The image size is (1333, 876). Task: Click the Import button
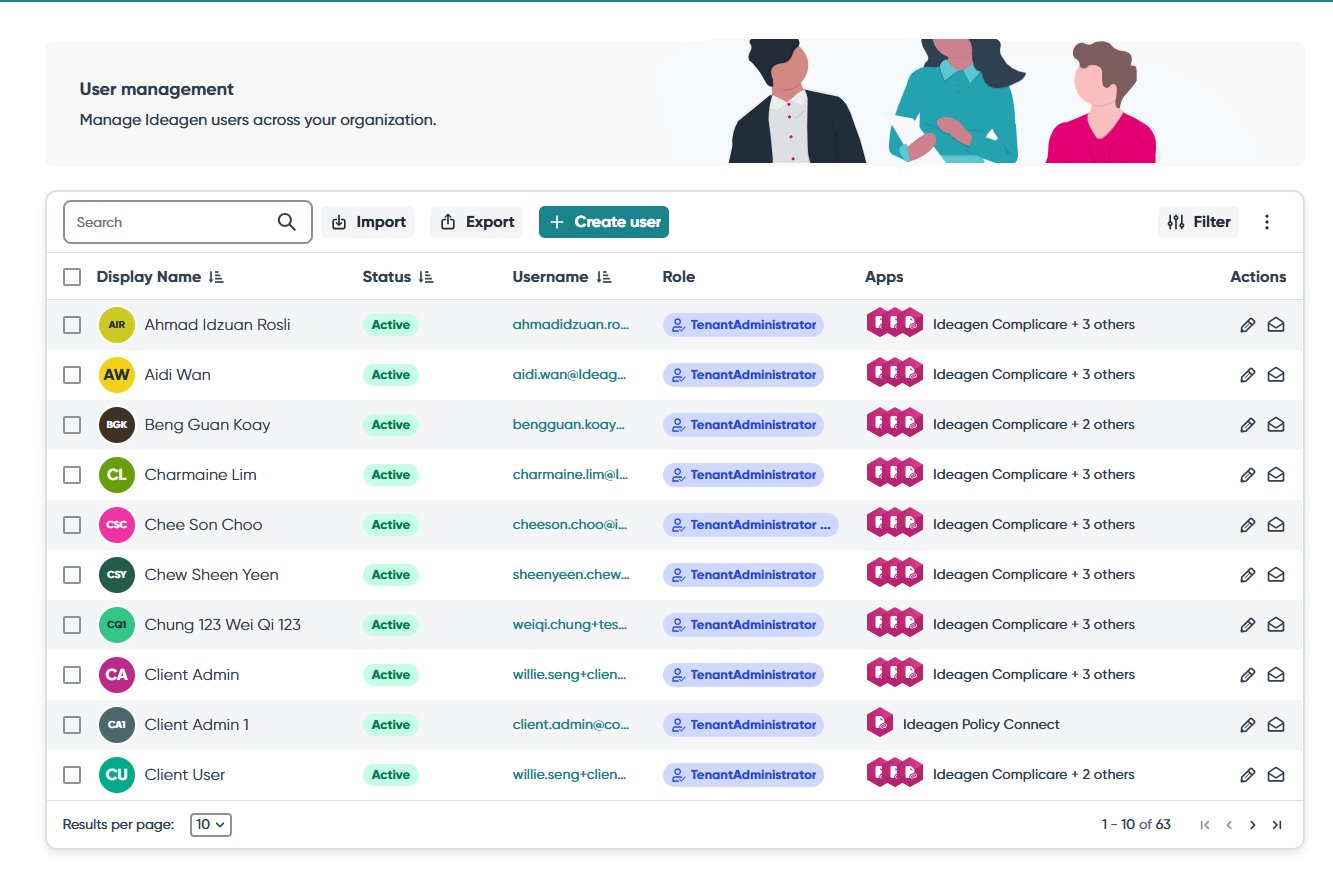coord(369,222)
